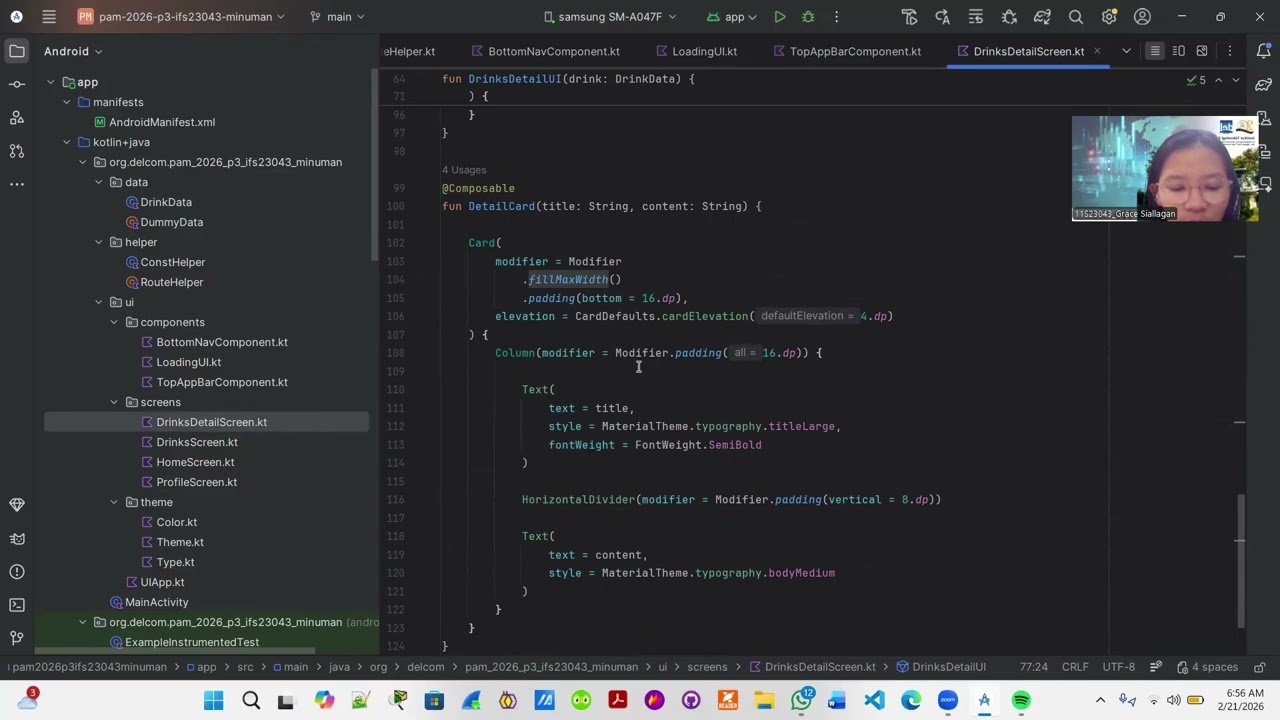The width and height of the screenshot is (1280, 720).
Task: Click screens breadcrumb in navigation bar
Action: [707, 667]
